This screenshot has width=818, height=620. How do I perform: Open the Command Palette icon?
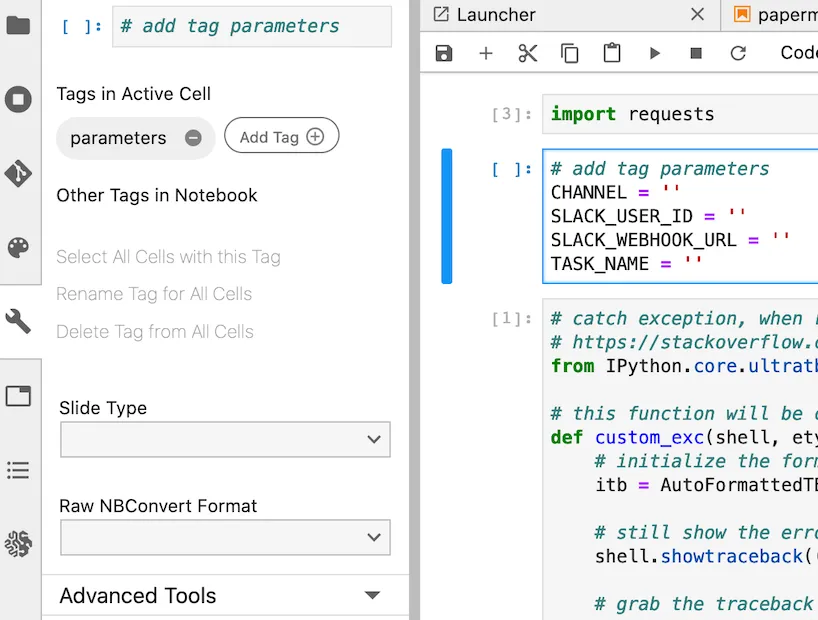18,248
